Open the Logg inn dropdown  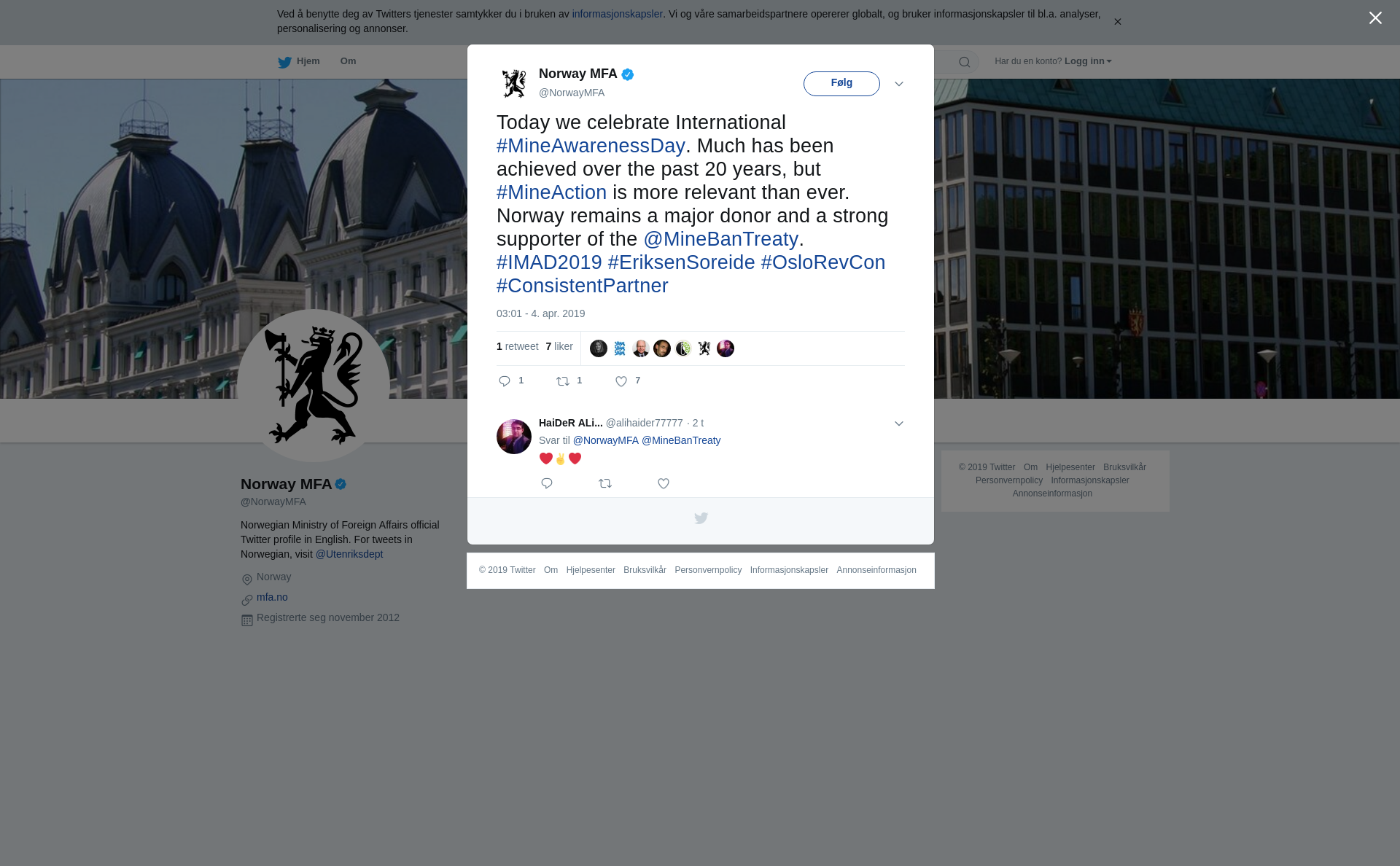(x=1088, y=61)
